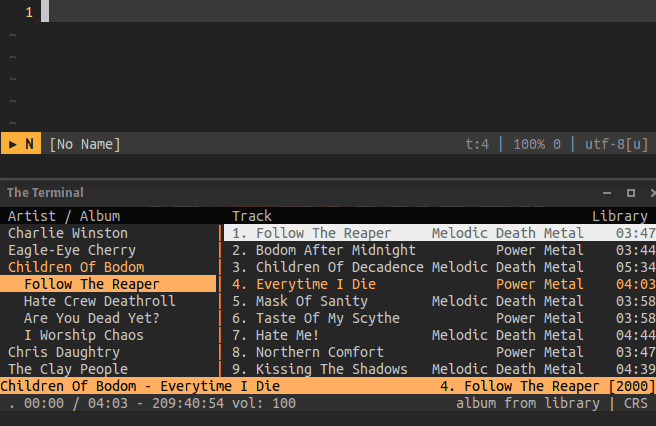Select track 9 Kissing The Shadows
Screen dimensions: 656x426
point(440,369)
